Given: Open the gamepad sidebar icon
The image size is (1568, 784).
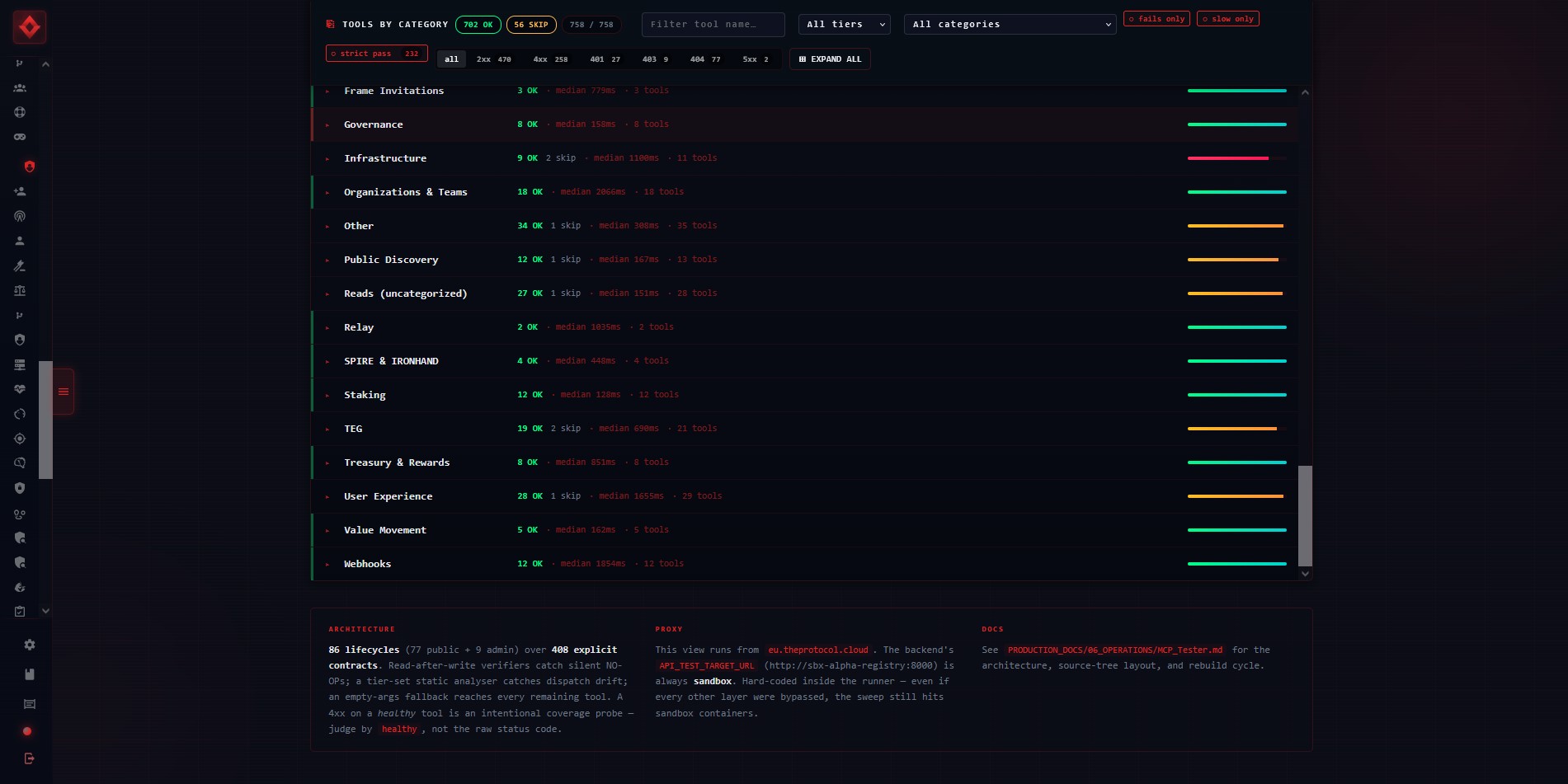Looking at the screenshot, I should pos(20,137).
